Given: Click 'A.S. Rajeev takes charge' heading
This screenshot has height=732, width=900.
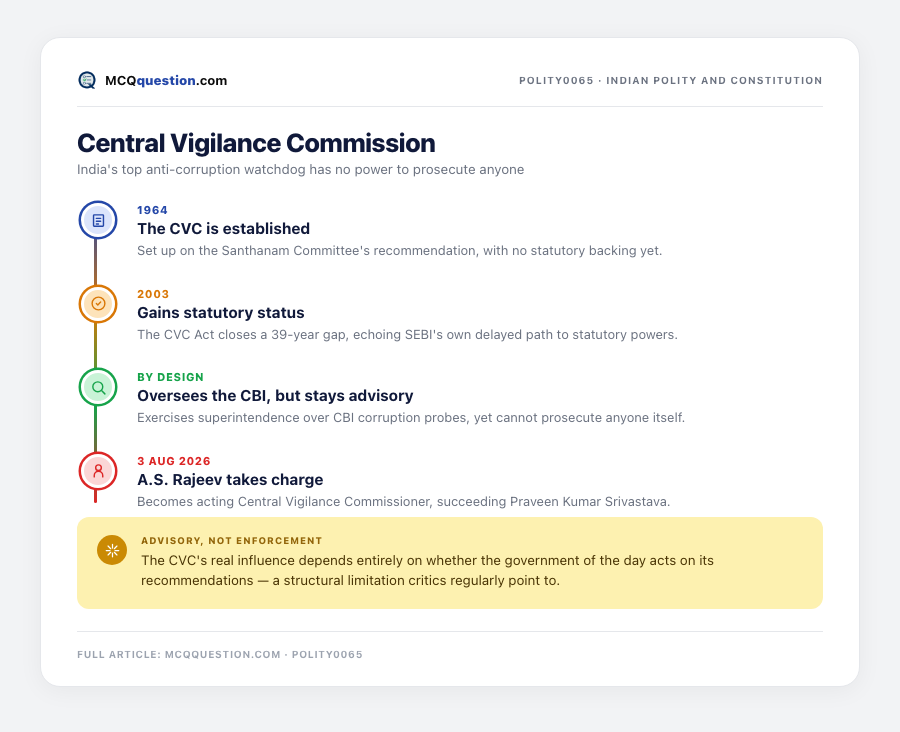Looking at the screenshot, I should [x=230, y=479].
